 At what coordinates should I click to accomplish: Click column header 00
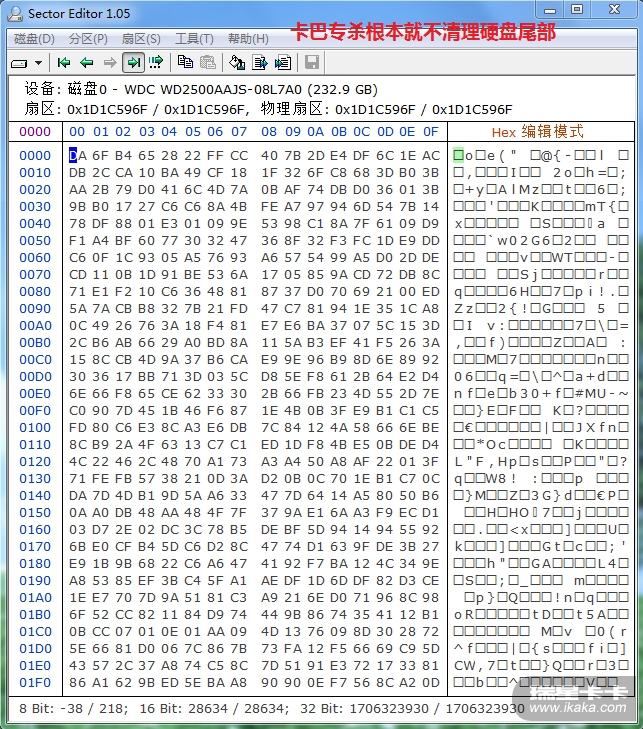coord(77,132)
